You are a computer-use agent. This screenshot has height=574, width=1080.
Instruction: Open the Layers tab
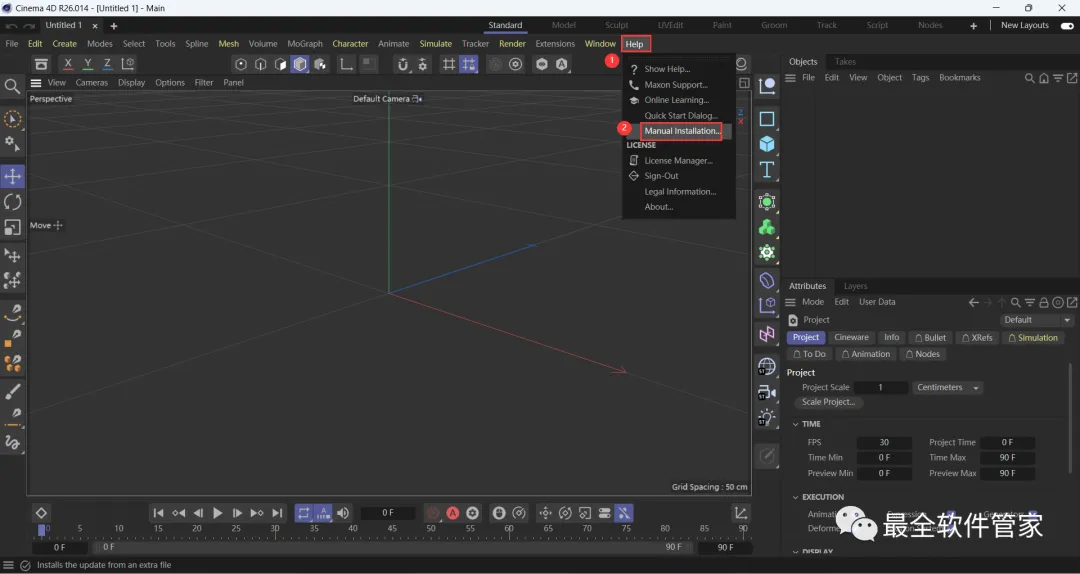[x=855, y=286]
